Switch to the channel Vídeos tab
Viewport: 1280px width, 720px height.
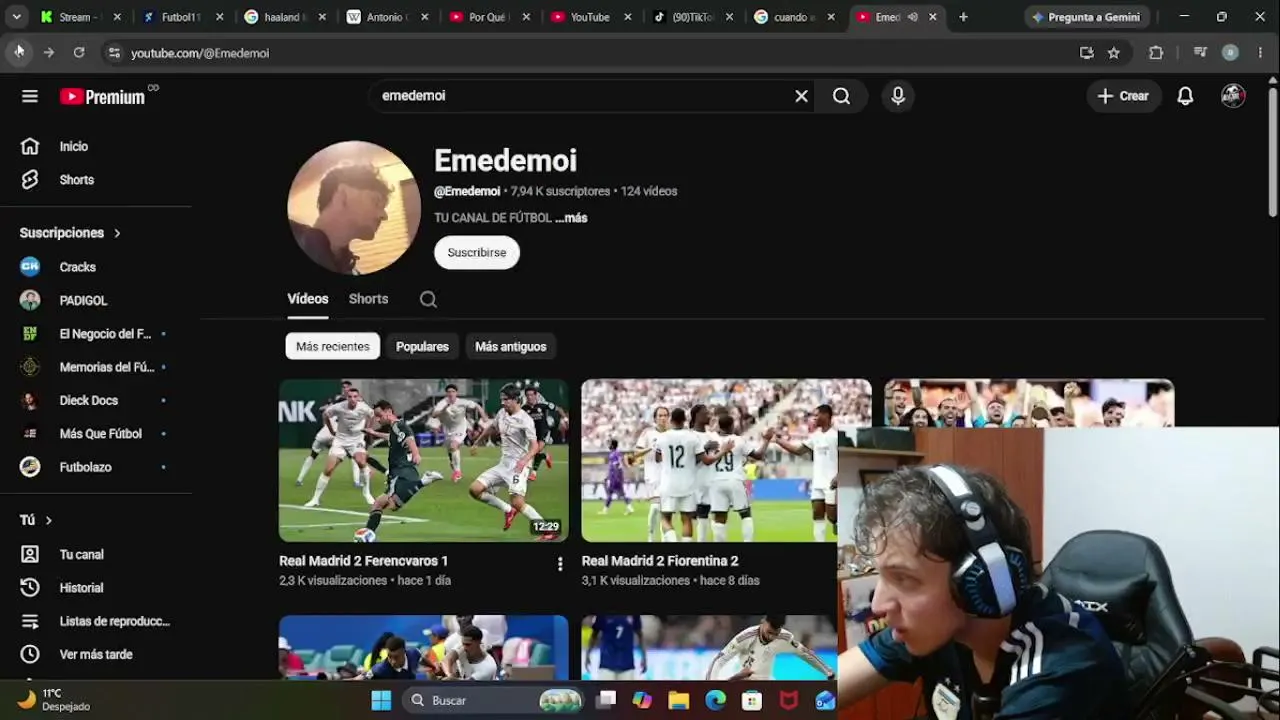(x=308, y=299)
